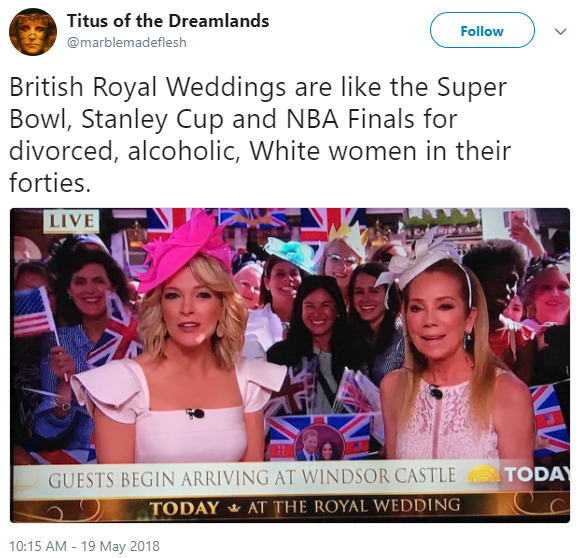Click the white TODAY wordmark at the banner's right end
576x558 pixels.
pos(537,474)
